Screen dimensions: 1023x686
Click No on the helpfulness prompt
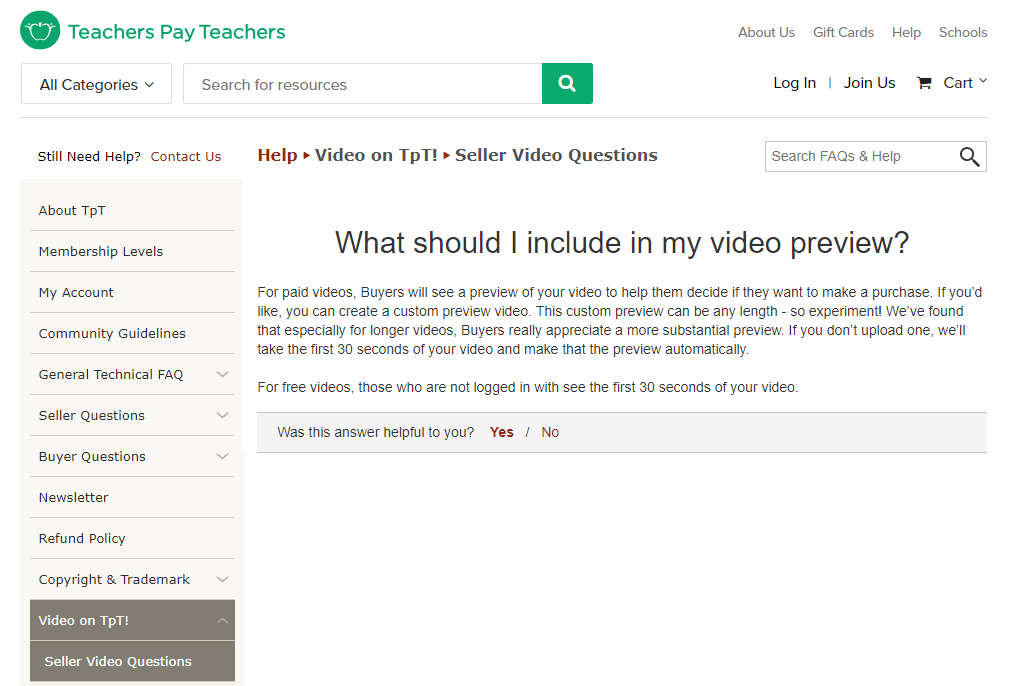coord(549,432)
